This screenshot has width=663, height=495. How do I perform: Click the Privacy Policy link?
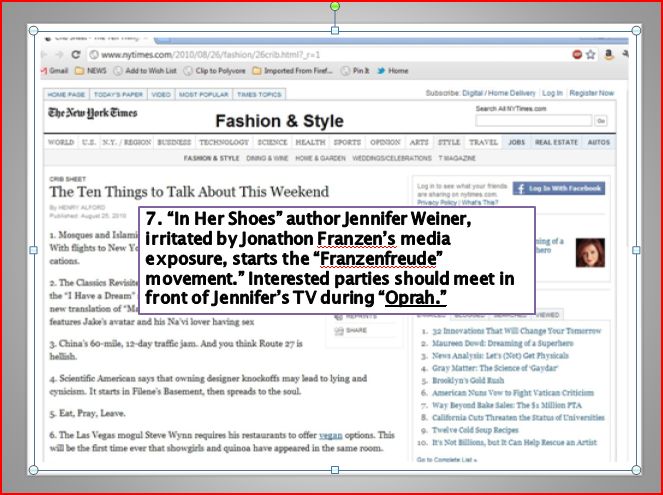(436, 202)
